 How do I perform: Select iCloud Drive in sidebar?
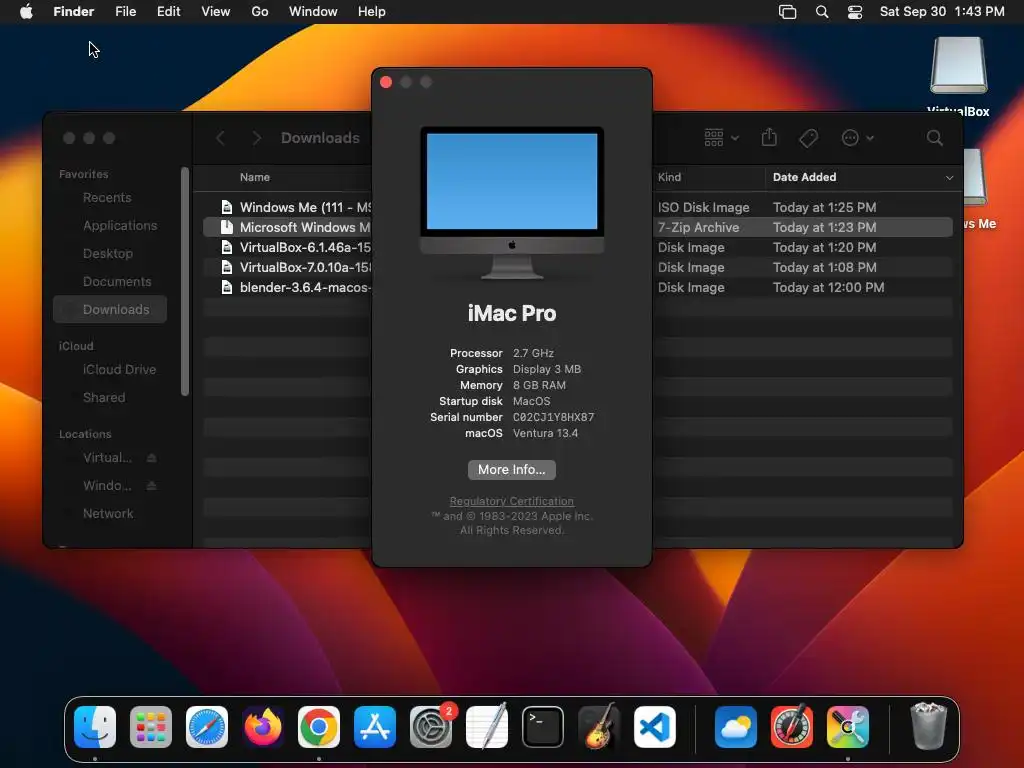(x=120, y=370)
